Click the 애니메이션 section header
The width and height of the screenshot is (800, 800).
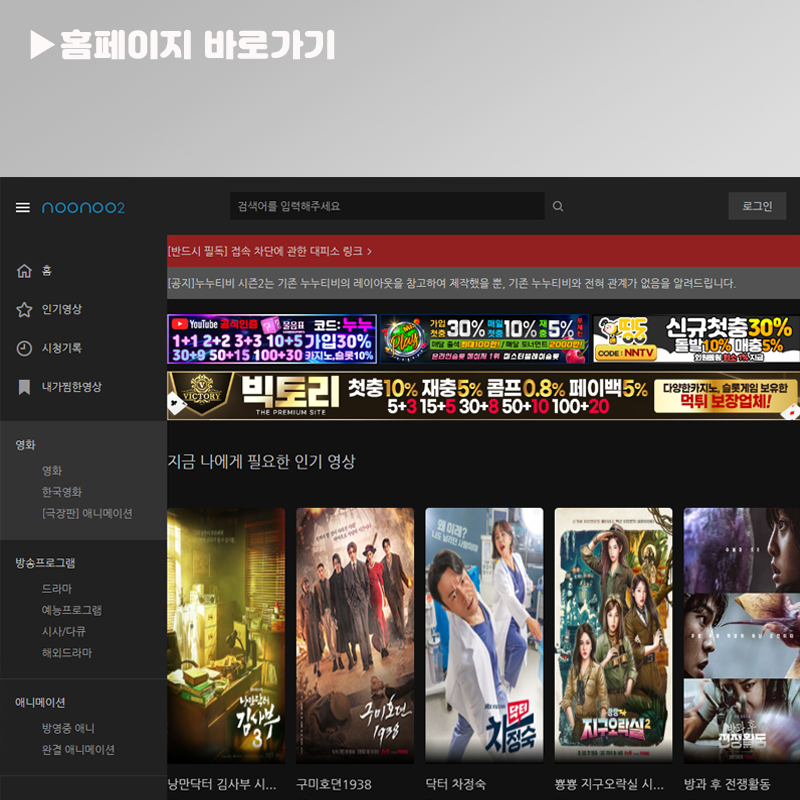coord(40,703)
